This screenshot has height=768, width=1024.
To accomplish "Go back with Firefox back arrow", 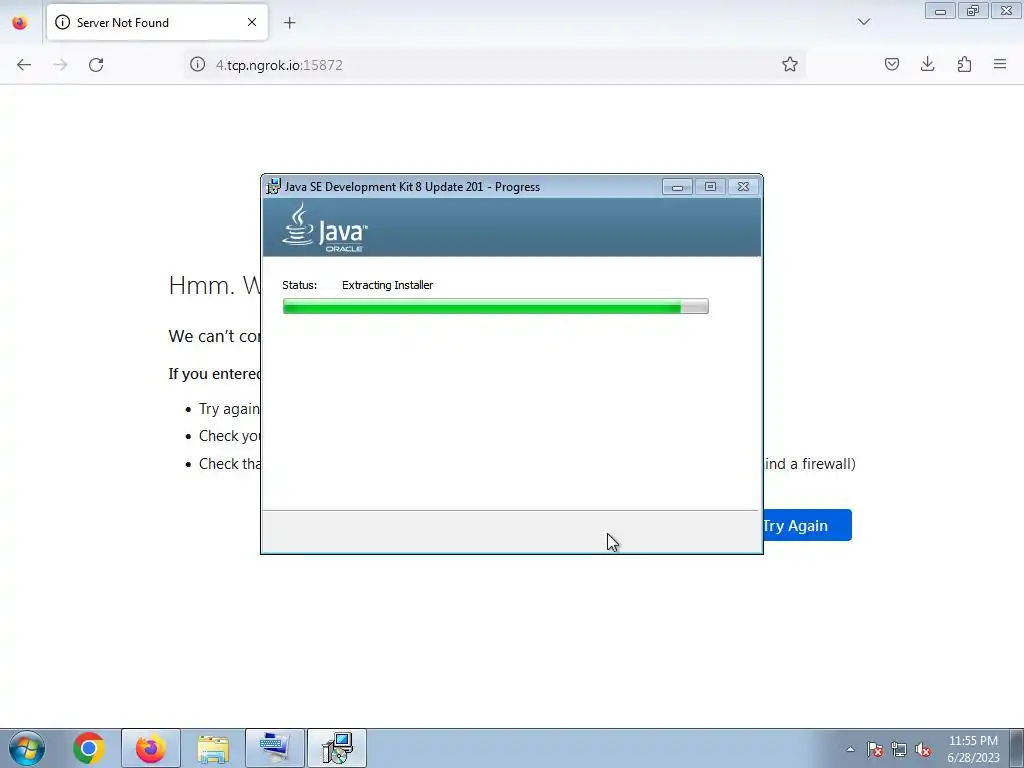I will pyautogui.click(x=24, y=65).
